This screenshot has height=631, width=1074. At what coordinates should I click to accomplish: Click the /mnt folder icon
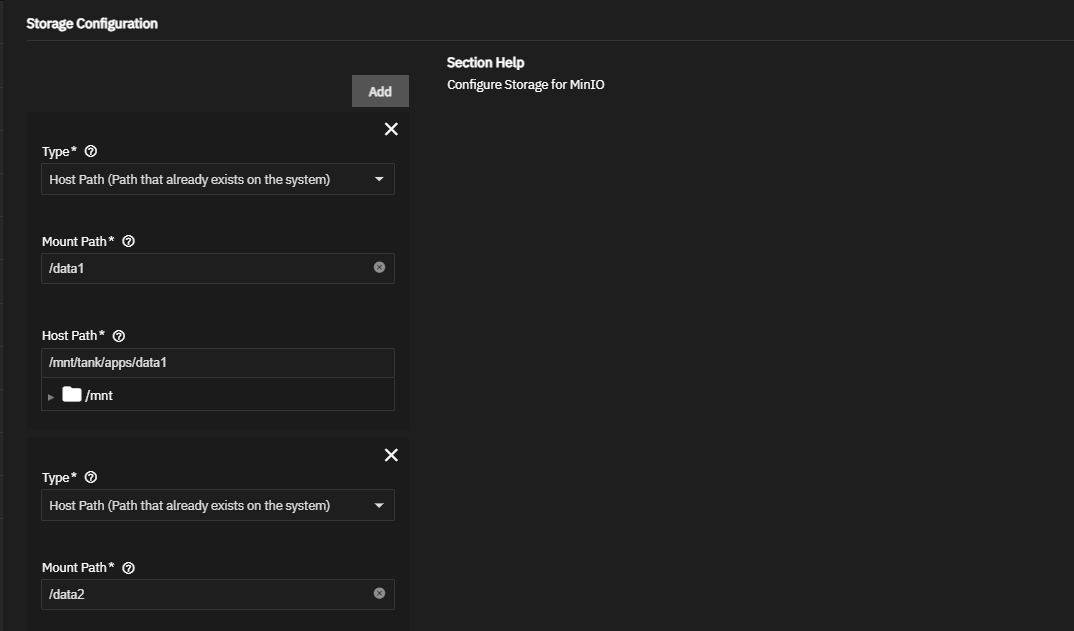[x=71, y=394]
